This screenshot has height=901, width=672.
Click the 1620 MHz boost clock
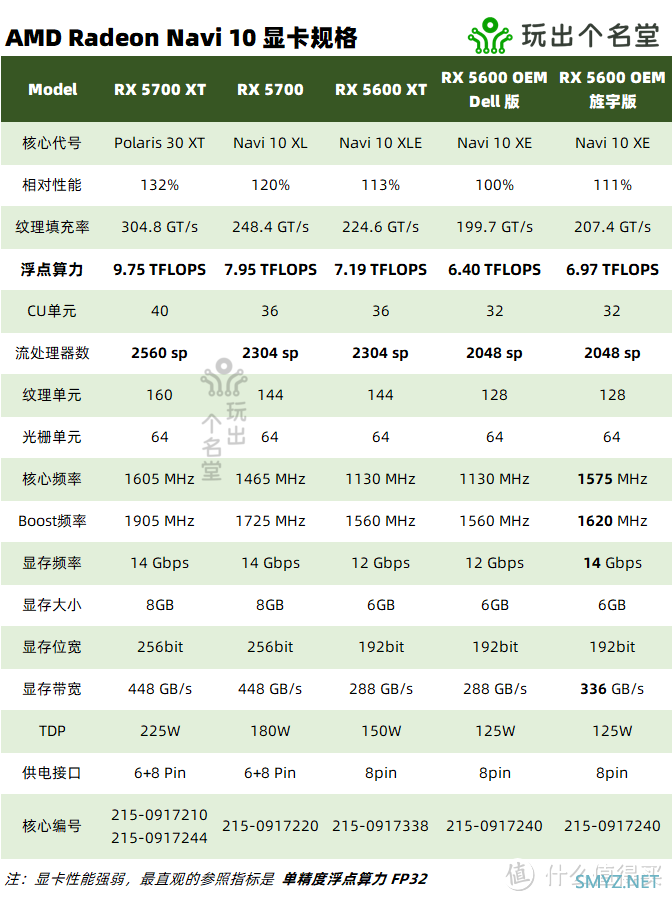[612, 521]
